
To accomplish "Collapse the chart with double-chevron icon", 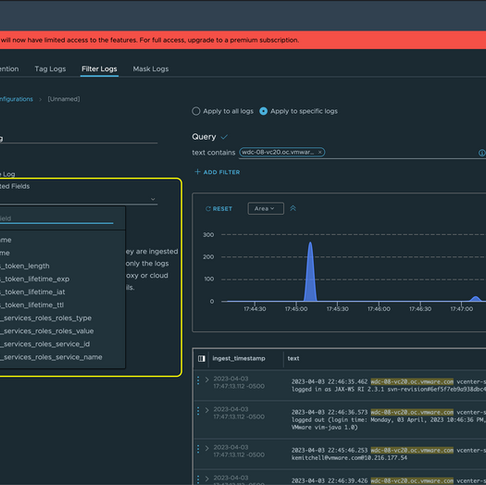I will click(293, 208).
